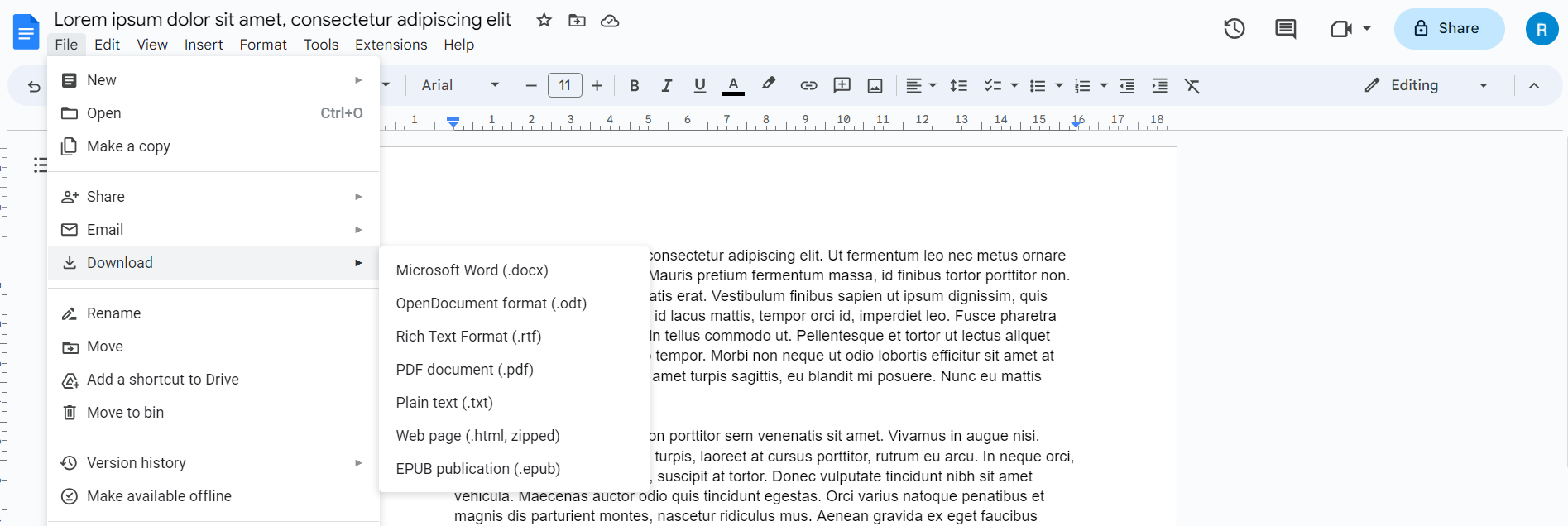The image size is (1568, 526).
Task: Star this document
Action: (544, 21)
